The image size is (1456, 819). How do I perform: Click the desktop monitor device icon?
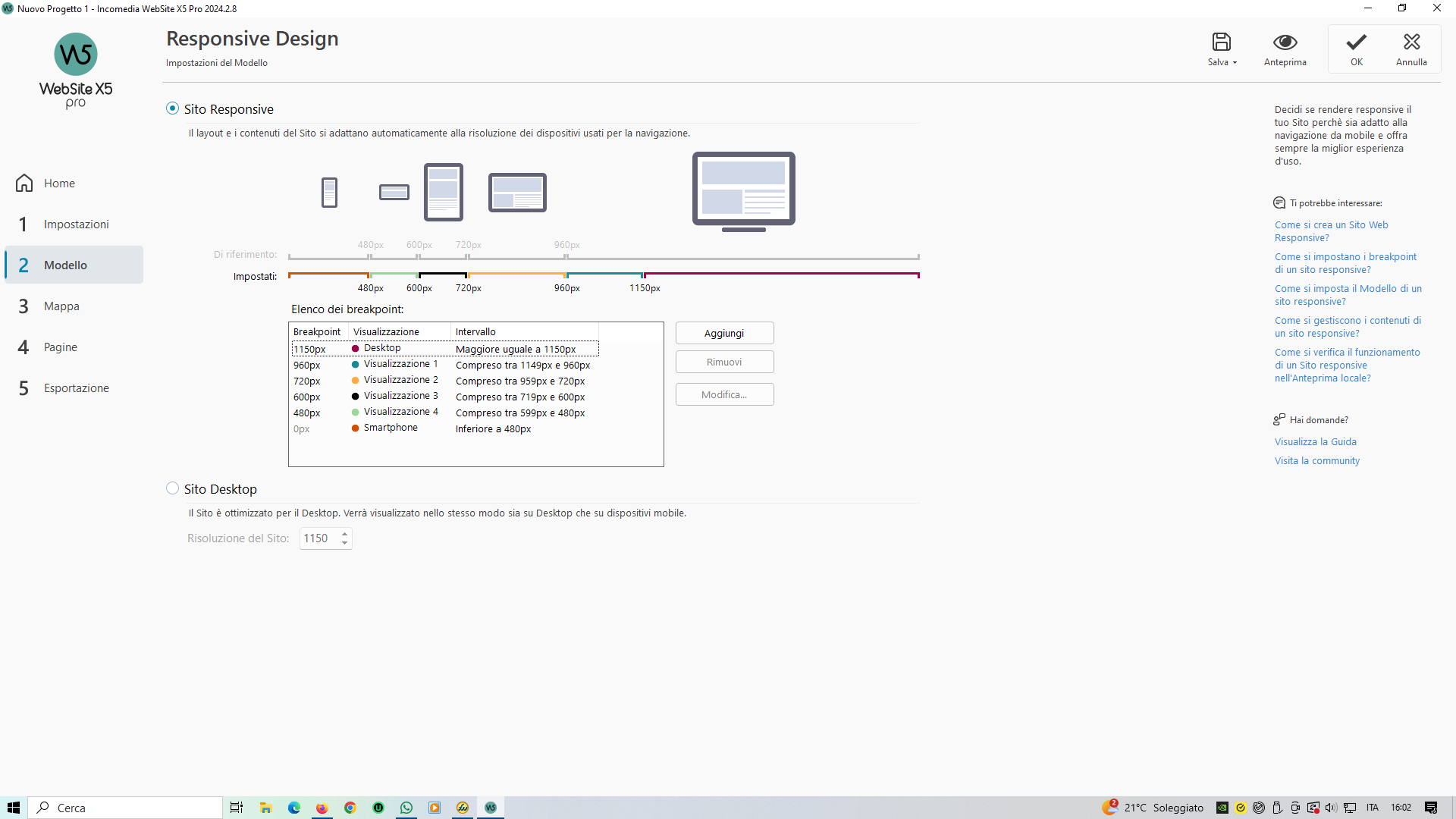click(743, 191)
